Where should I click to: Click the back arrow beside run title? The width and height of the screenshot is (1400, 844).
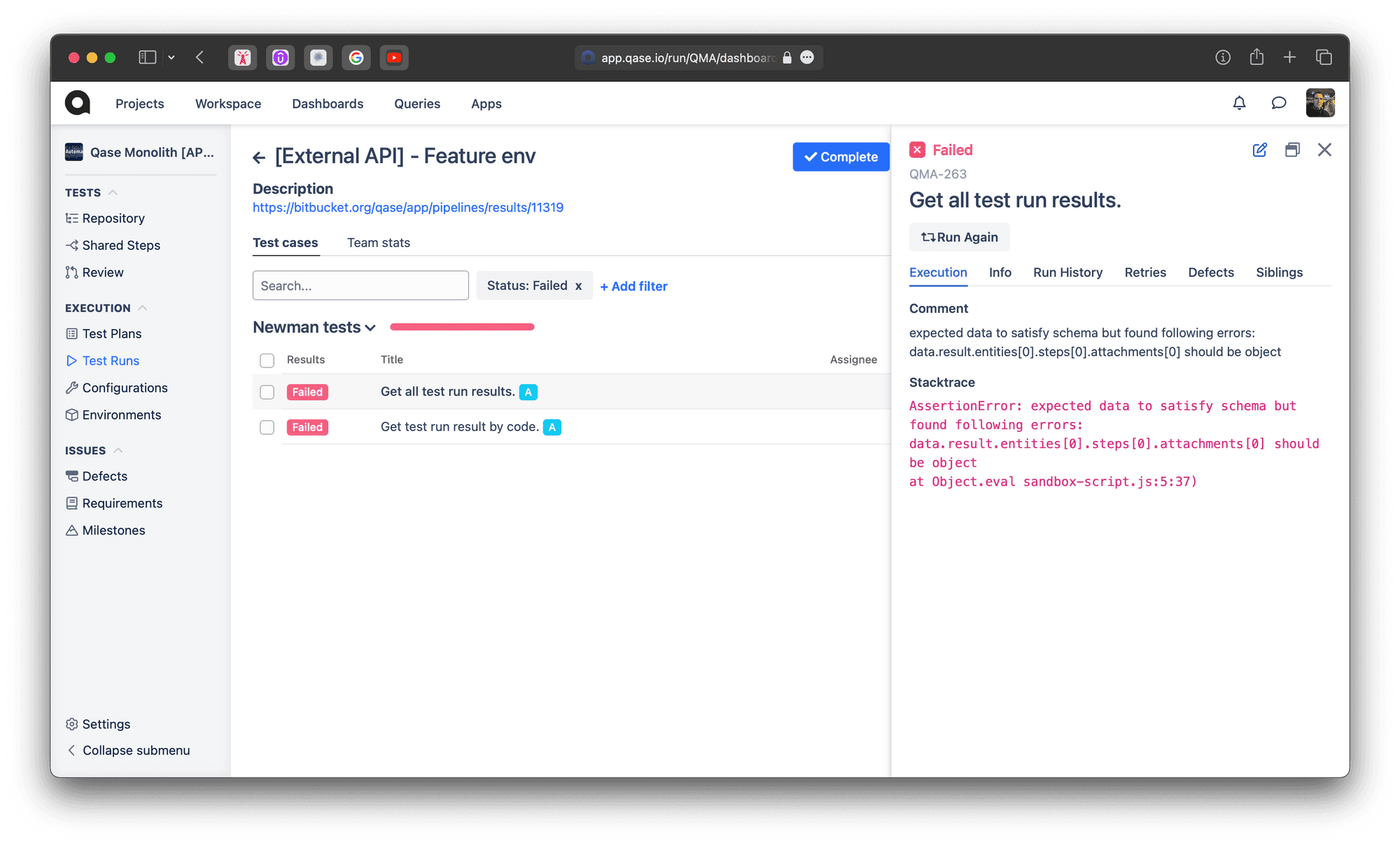(259, 157)
